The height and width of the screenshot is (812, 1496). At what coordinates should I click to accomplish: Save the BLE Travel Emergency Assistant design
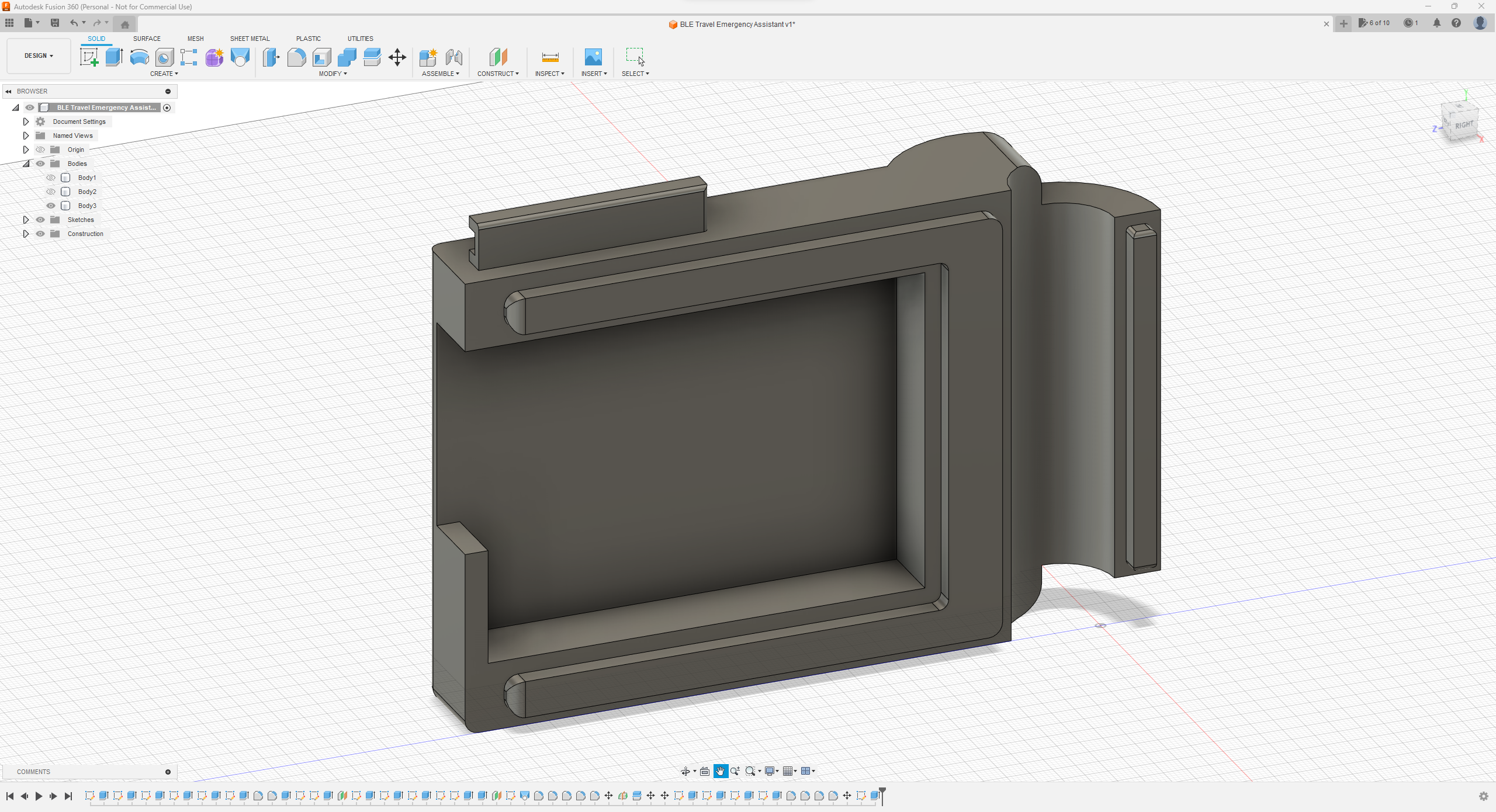(x=55, y=23)
